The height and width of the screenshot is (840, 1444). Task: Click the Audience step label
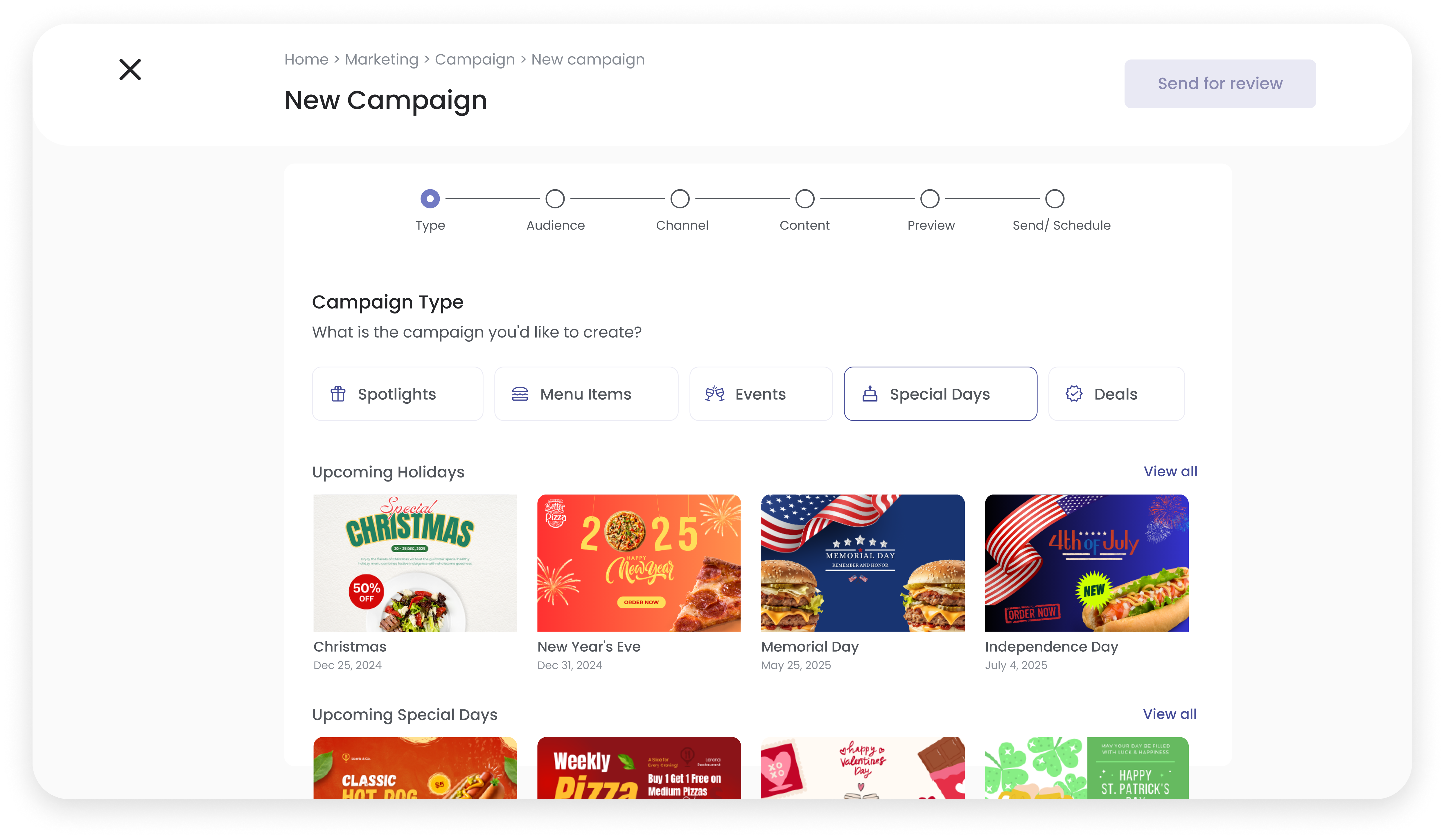point(555,225)
